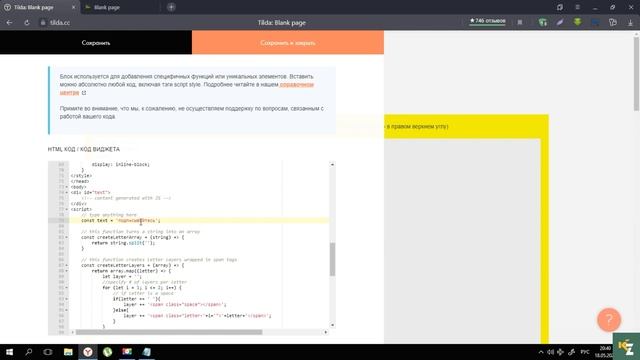Click the orange "Сохранить и закрыть" button

288,42
